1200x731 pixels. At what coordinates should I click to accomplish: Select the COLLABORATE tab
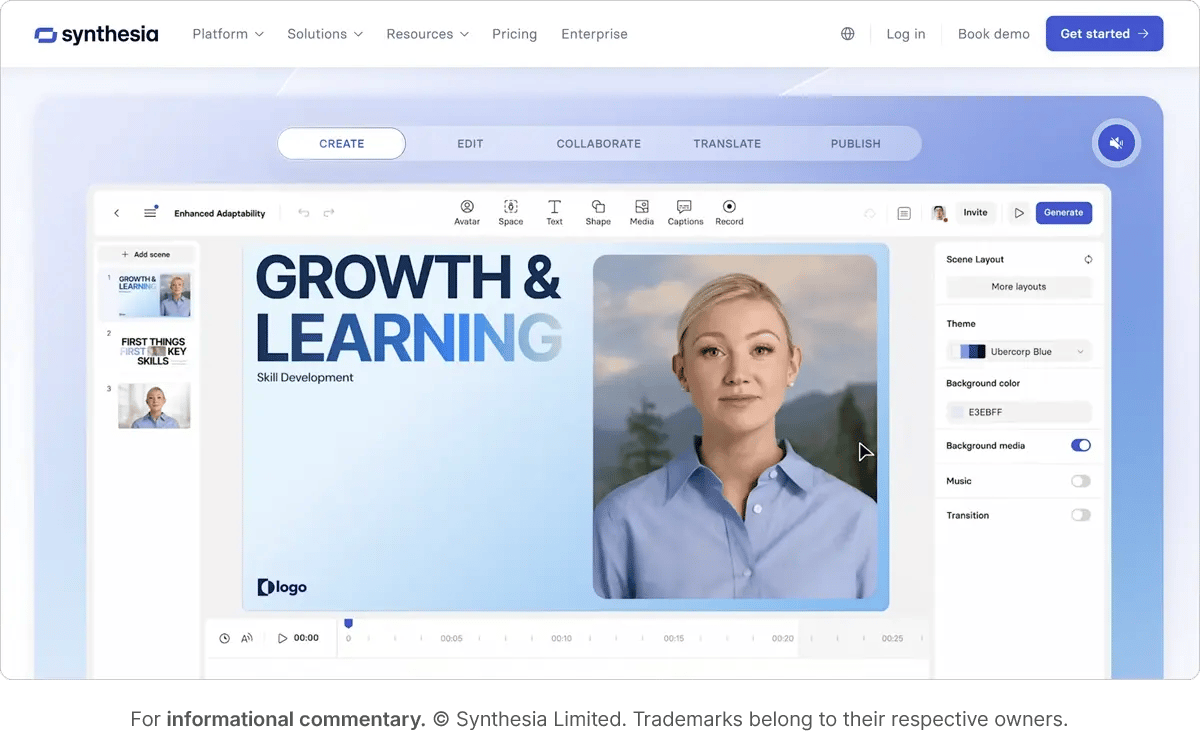click(x=598, y=143)
